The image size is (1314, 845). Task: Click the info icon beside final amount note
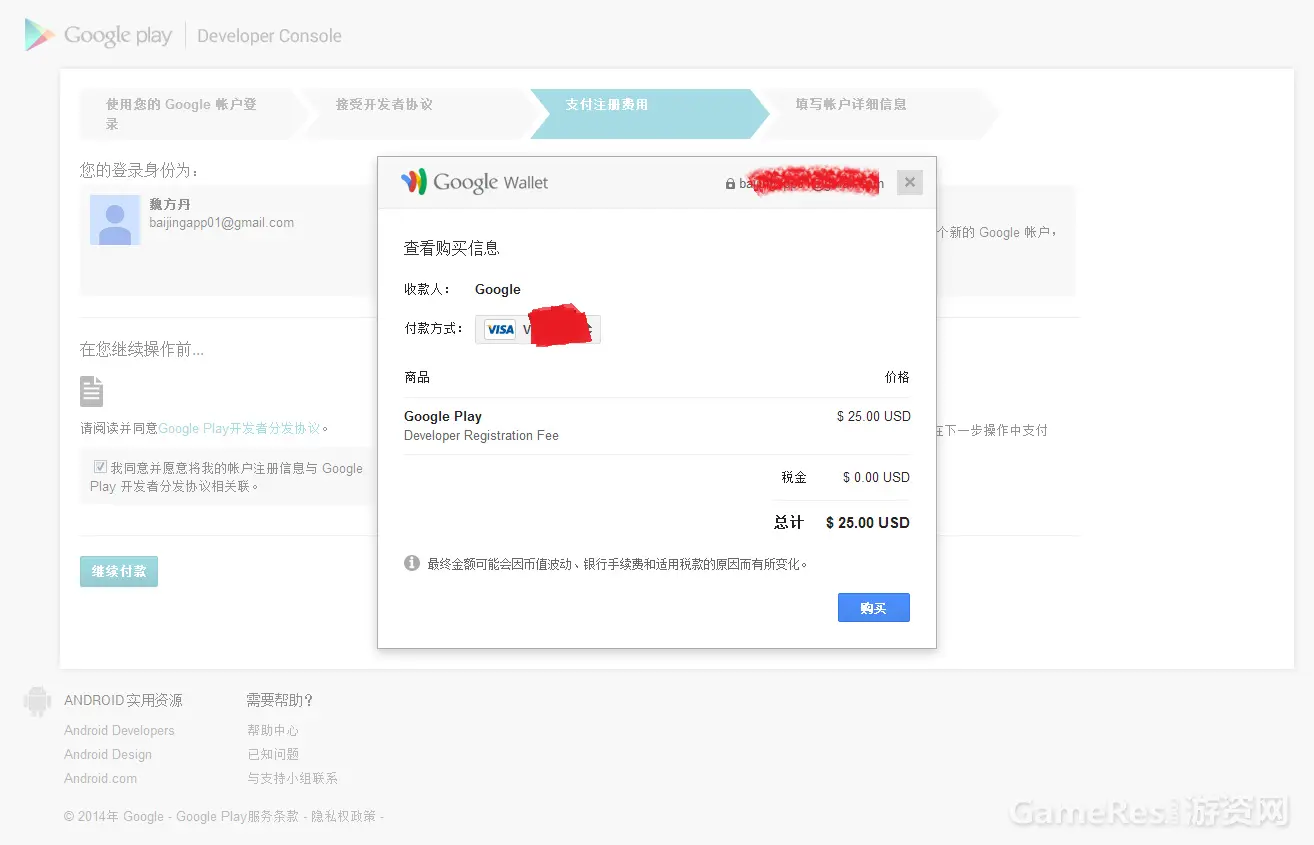pos(412,563)
